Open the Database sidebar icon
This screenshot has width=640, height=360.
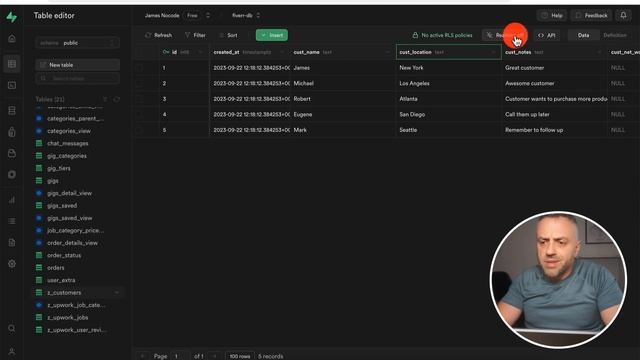tap(12, 111)
